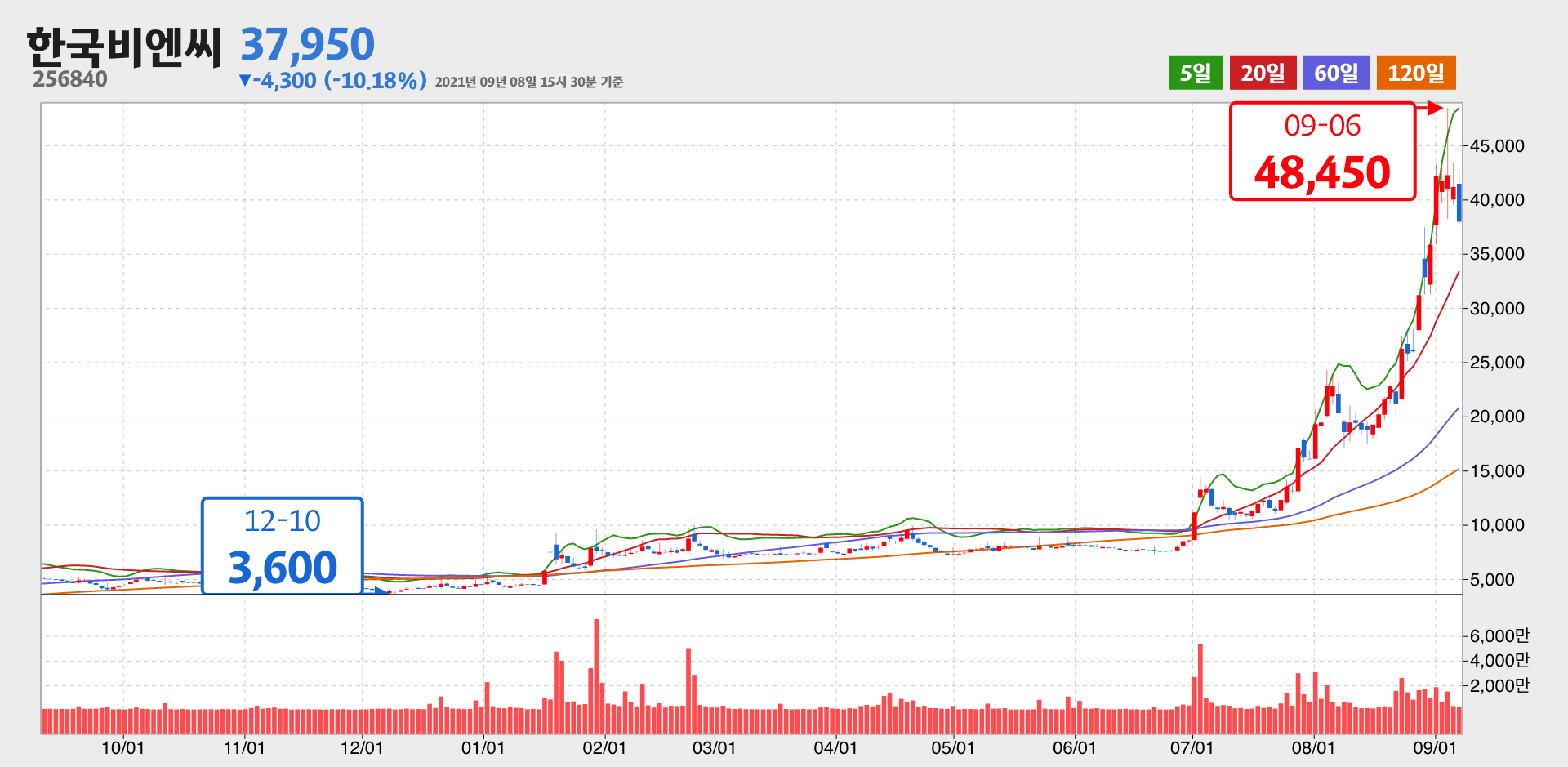This screenshot has width=1568, height=767.
Task: Click the 06/01 date axis label
Action: (1074, 748)
